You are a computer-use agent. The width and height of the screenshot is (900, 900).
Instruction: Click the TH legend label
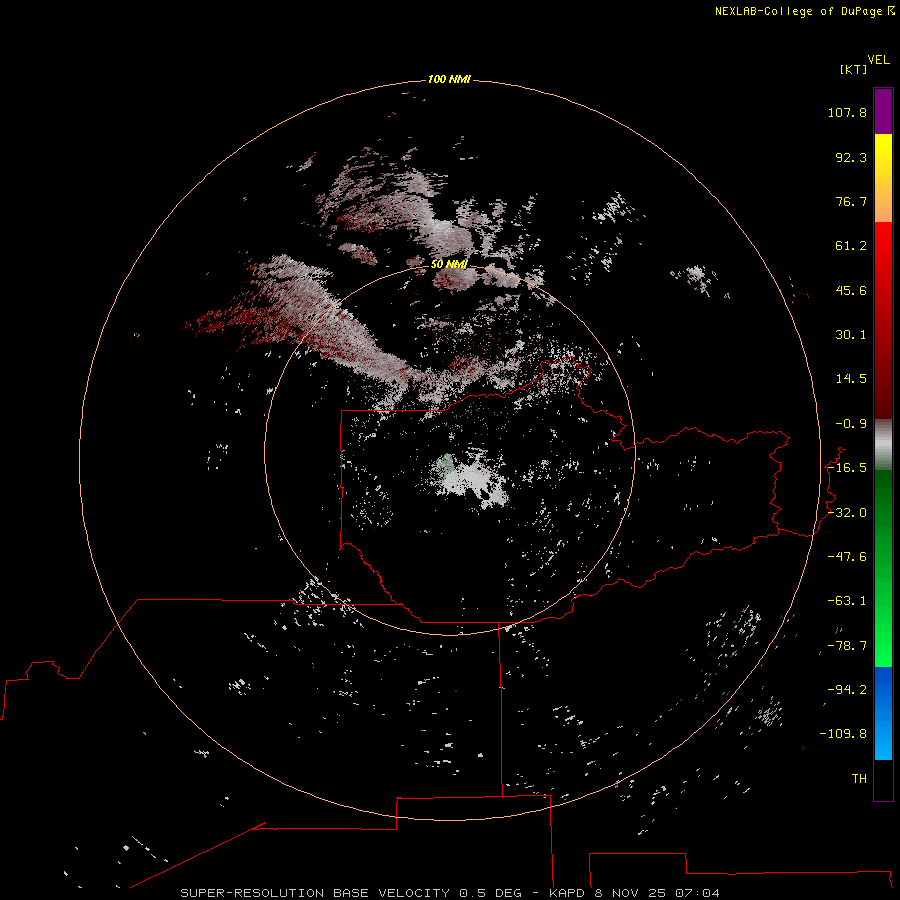pos(859,779)
